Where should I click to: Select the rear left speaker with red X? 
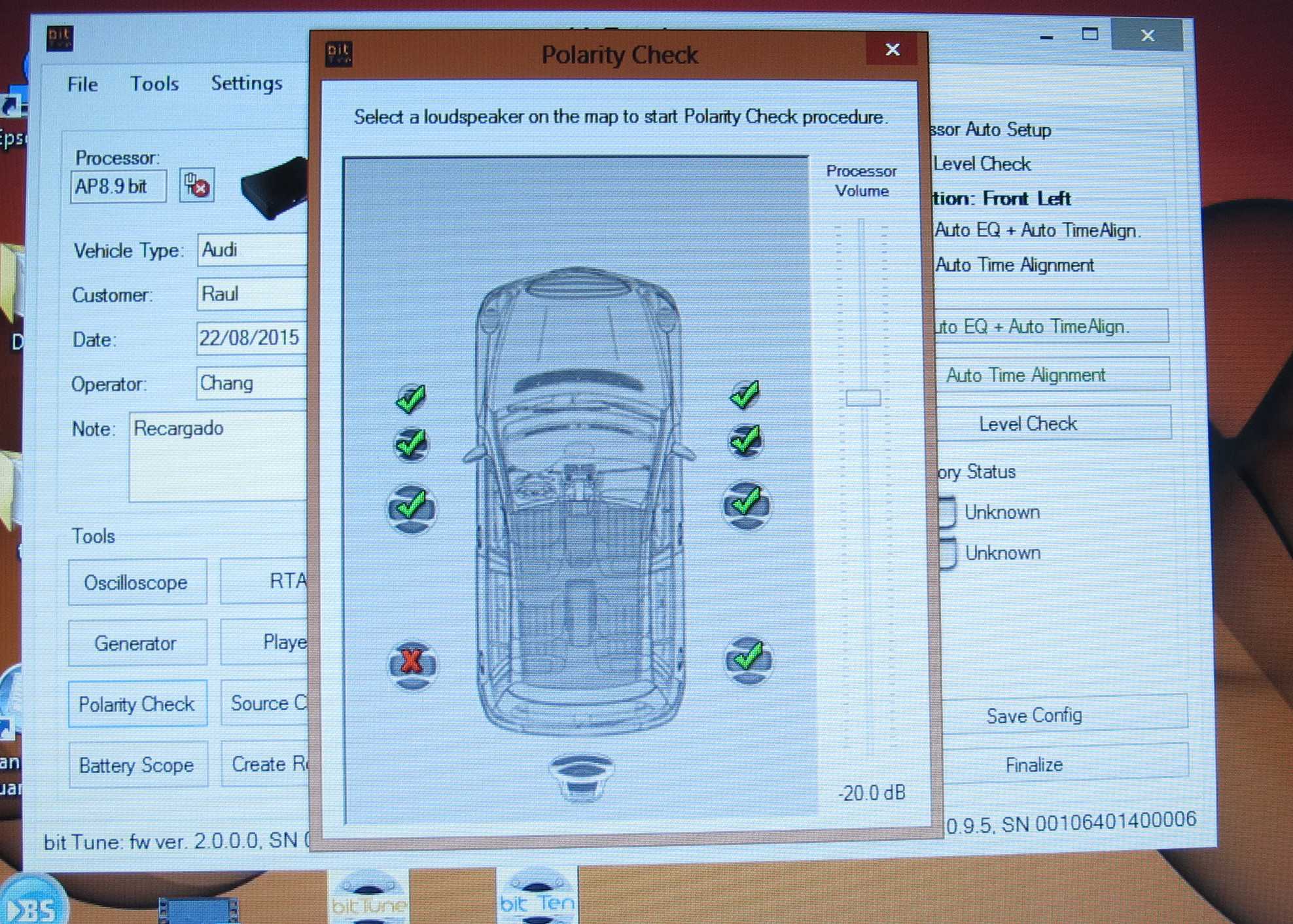[412, 665]
